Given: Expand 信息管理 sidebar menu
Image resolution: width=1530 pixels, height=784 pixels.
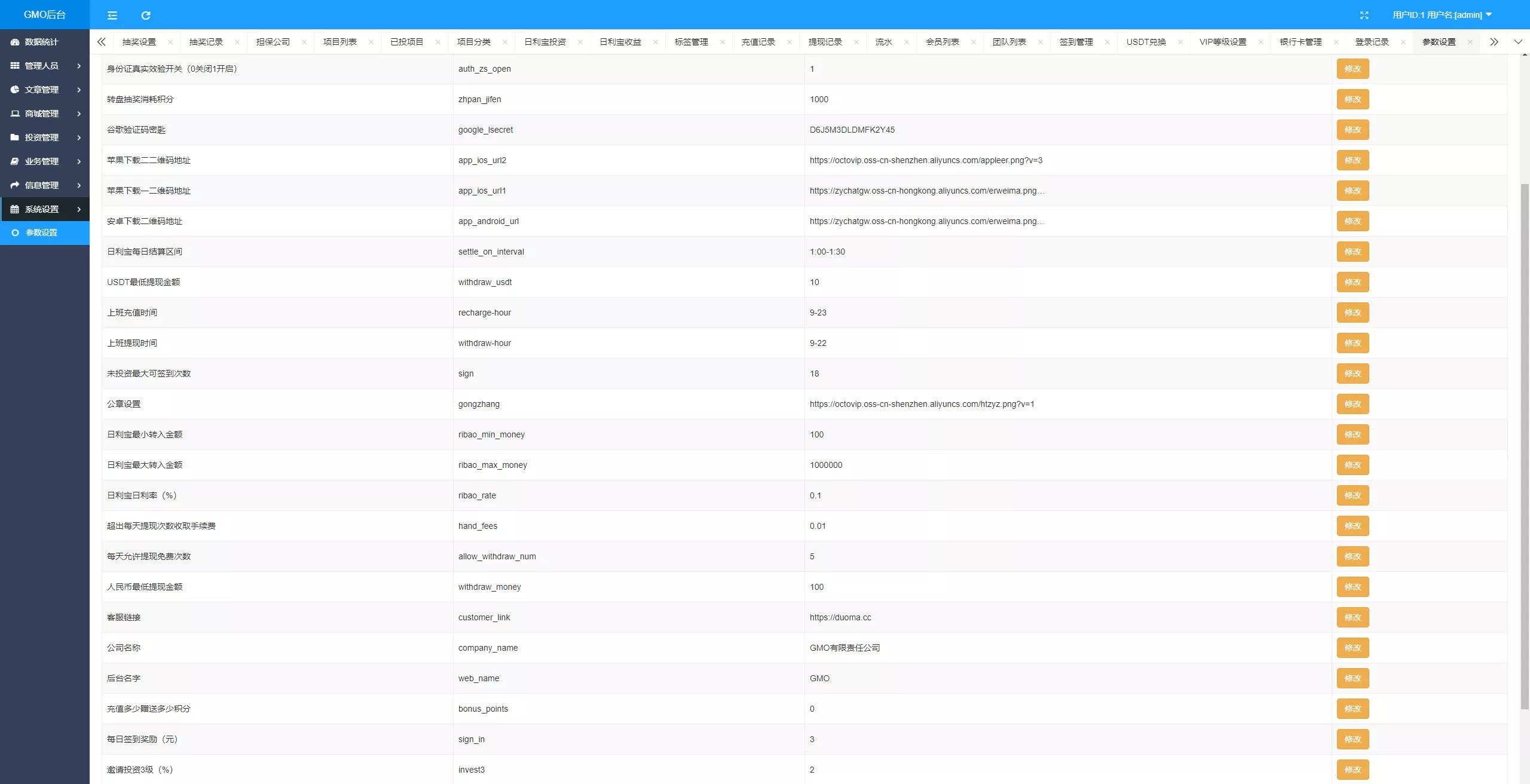Looking at the screenshot, I should 45,185.
